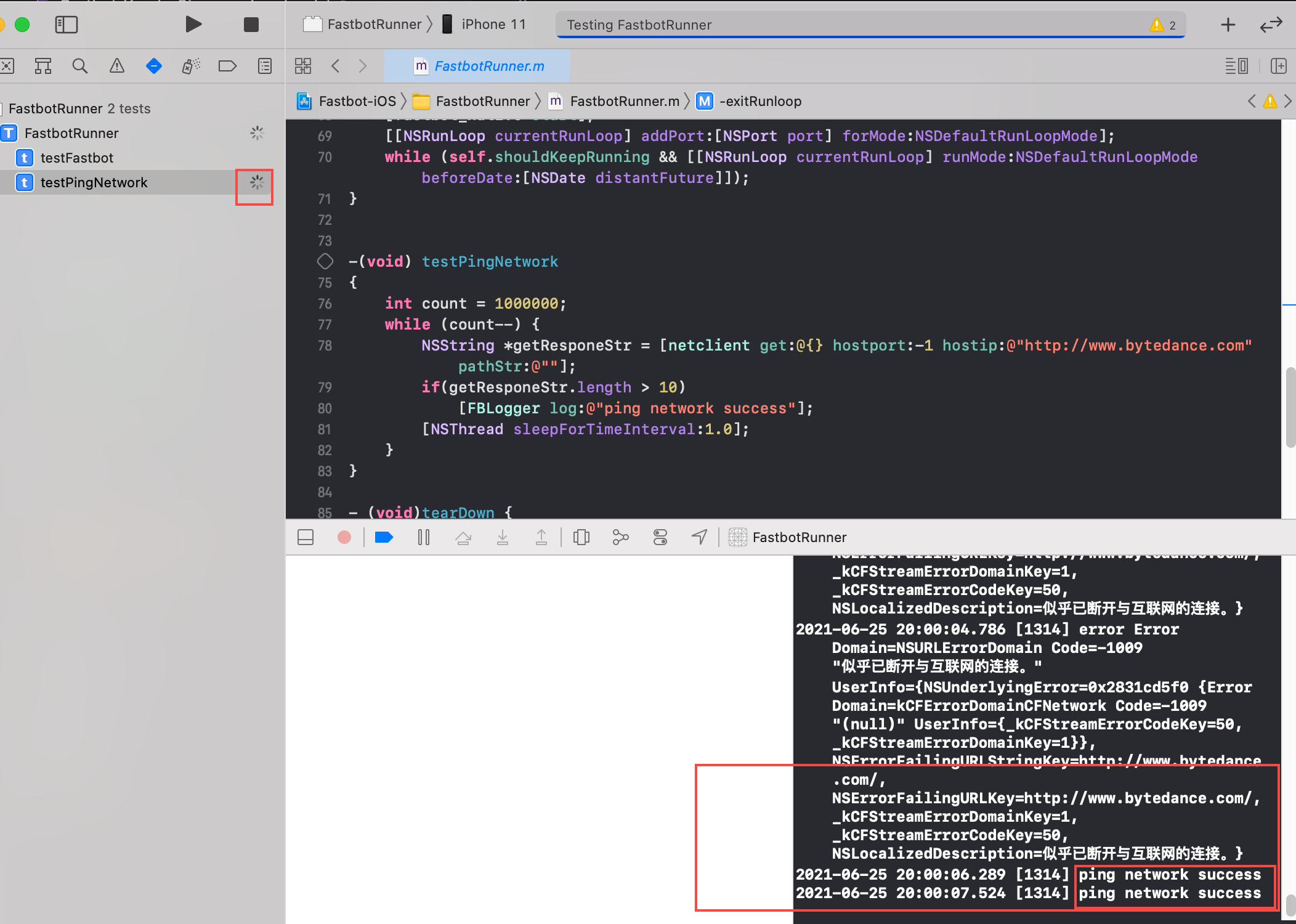Image resolution: width=1296 pixels, height=924 pixels.
Task: Open the -exitRunloop method jump bar
Action: pos(749,101)
